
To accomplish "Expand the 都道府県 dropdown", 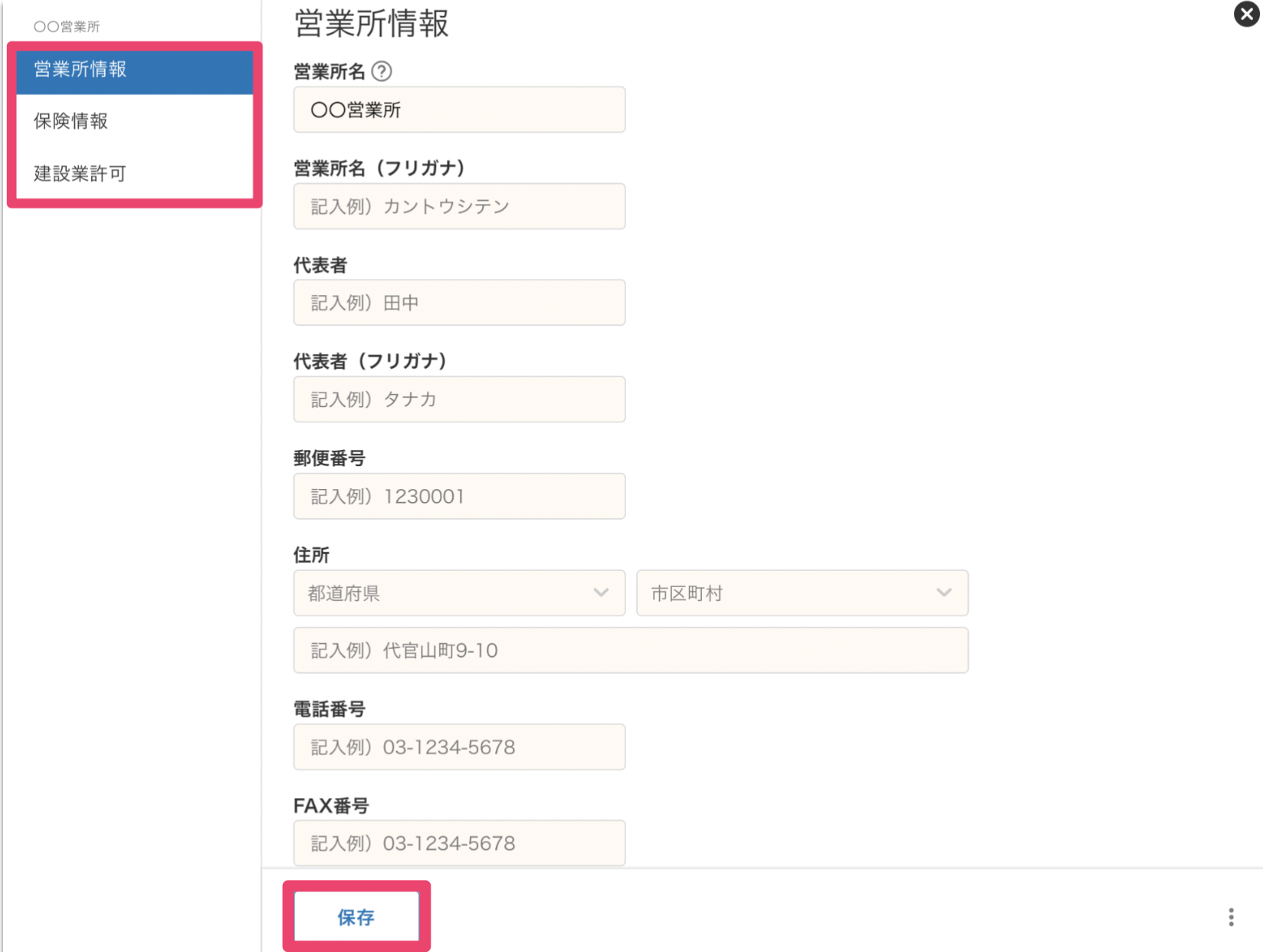I will [x=458, y=593].
